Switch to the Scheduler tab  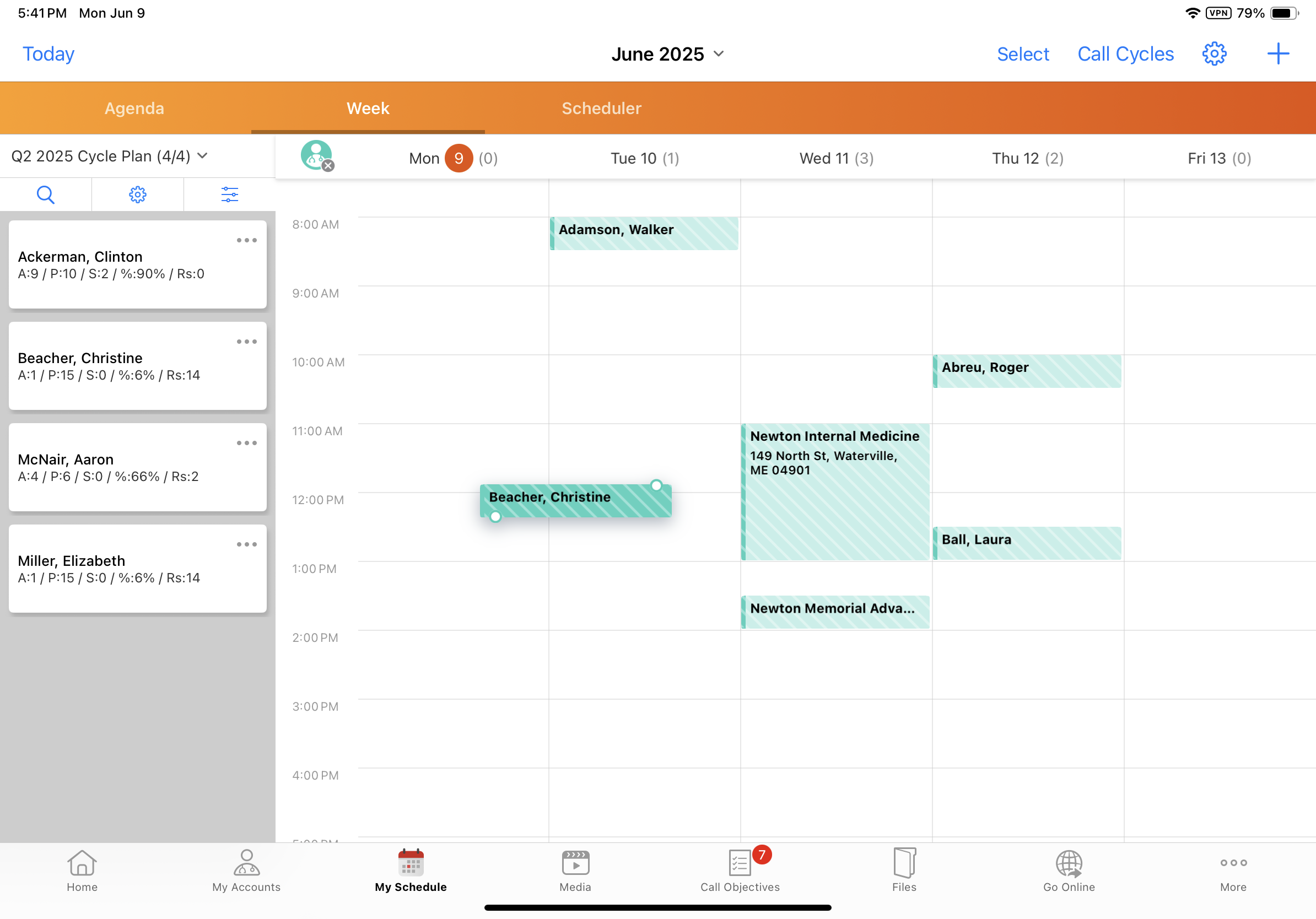click(601, 109)
